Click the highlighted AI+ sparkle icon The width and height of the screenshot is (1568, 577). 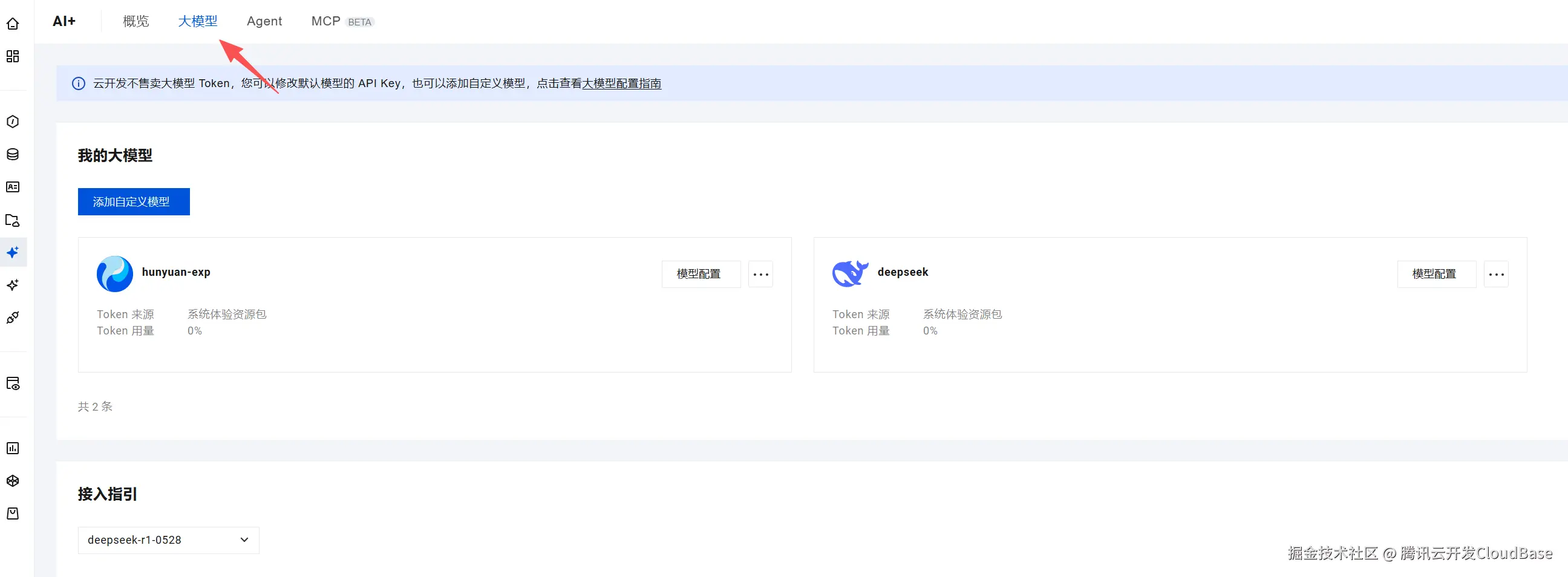13,252
